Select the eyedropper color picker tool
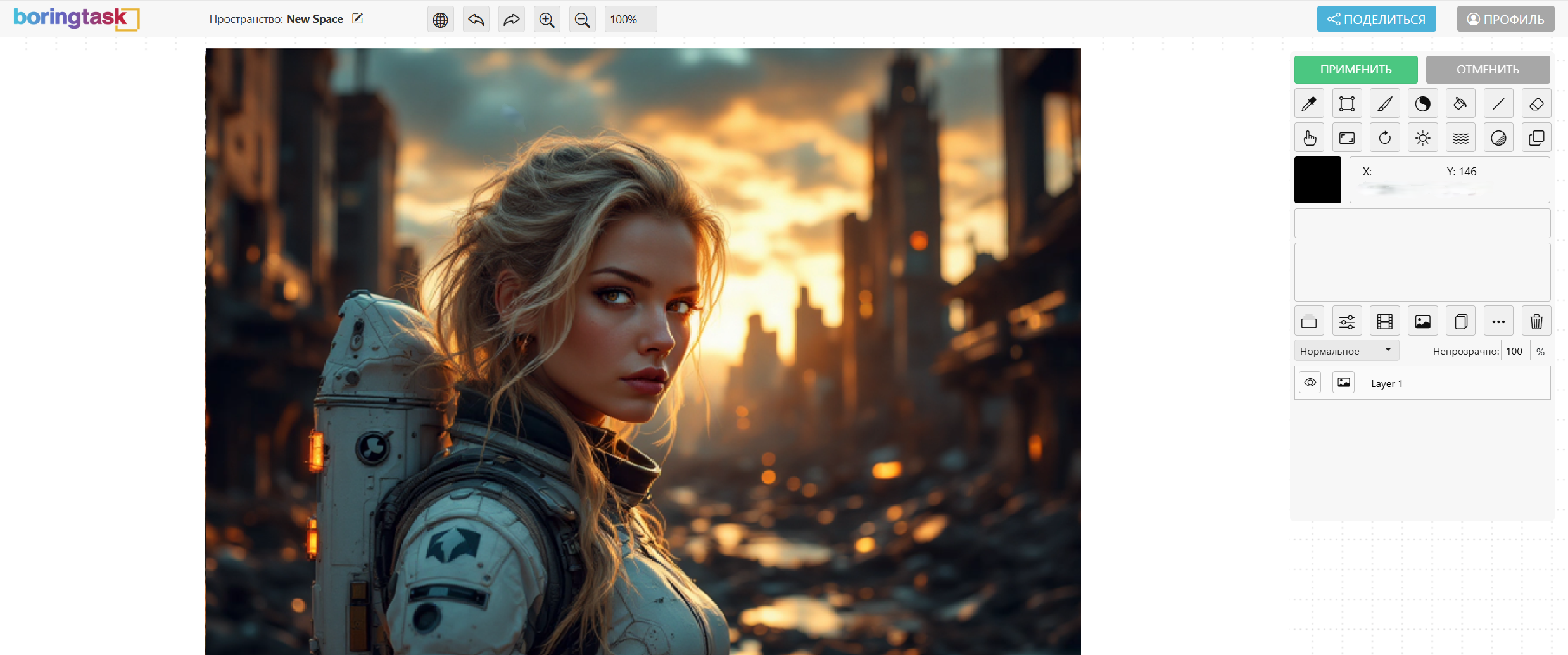 tap(1309, 104)
